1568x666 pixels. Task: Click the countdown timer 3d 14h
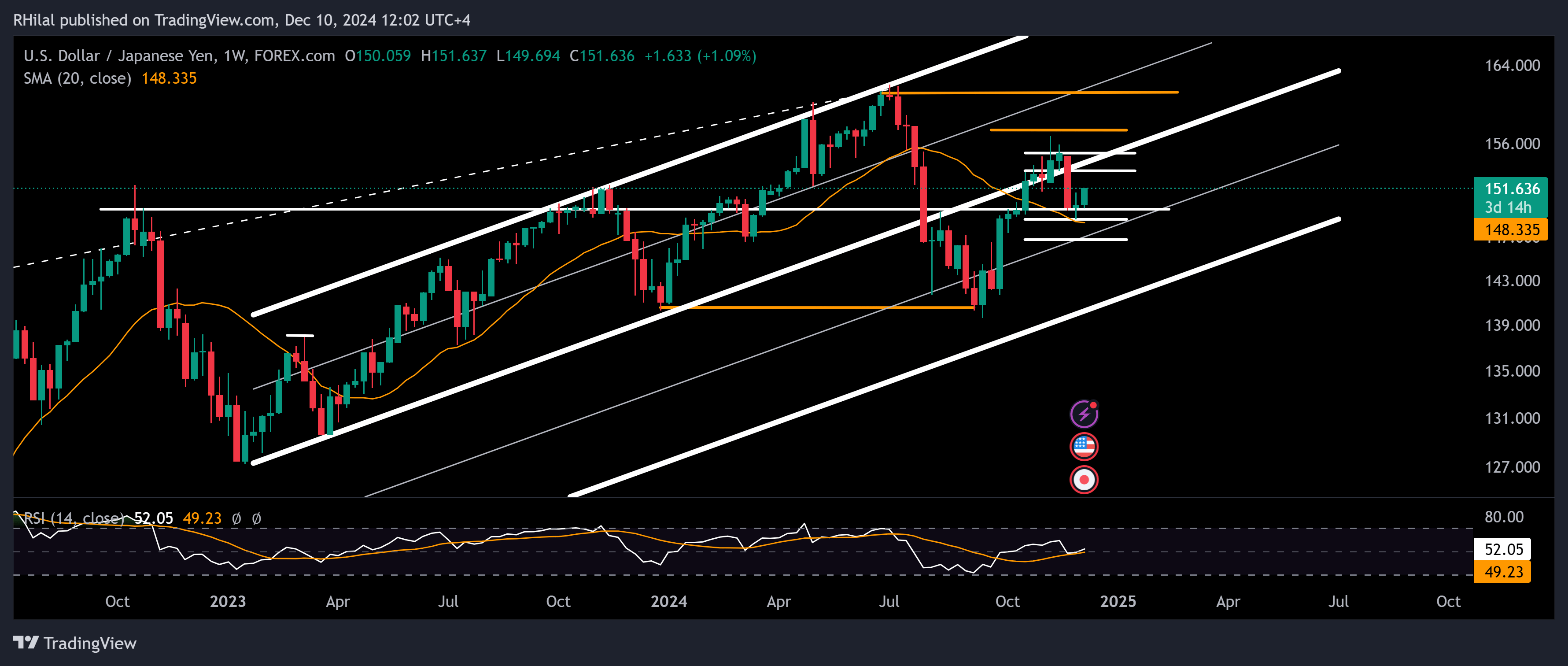coord(1508,207)
